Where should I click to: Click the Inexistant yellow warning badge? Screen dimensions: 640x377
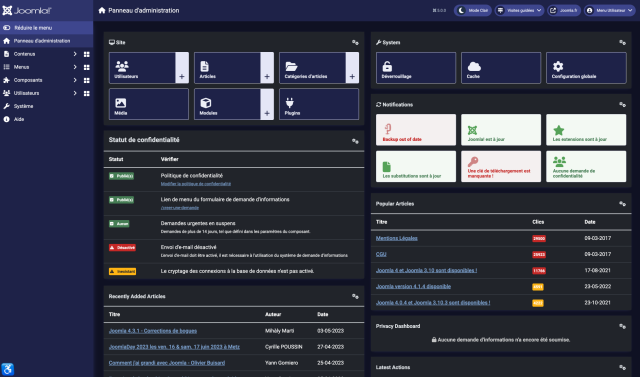tap(122, 271)
